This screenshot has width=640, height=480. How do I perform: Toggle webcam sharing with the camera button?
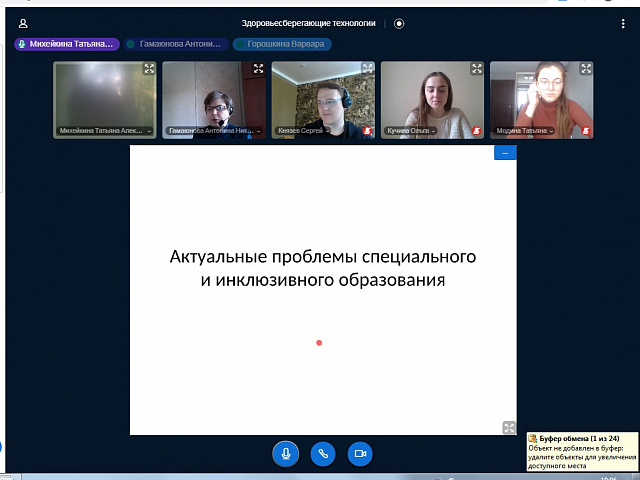(x=360, y=453)
